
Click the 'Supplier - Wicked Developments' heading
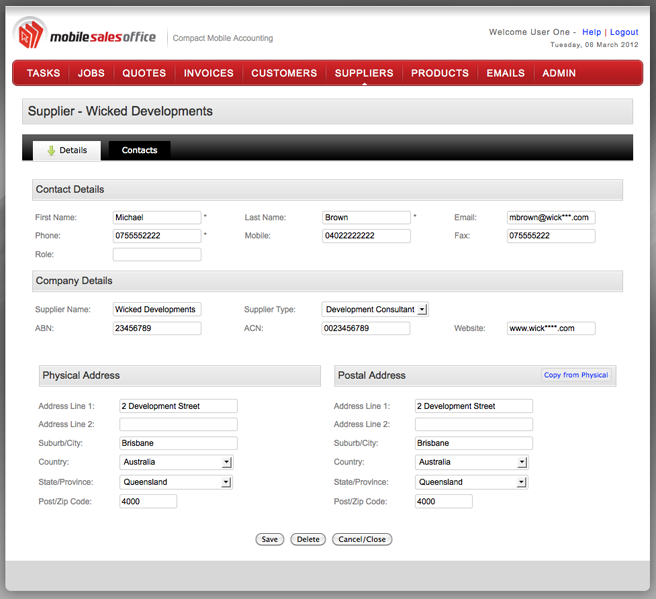pyautogui.click(x=120, y=111)
